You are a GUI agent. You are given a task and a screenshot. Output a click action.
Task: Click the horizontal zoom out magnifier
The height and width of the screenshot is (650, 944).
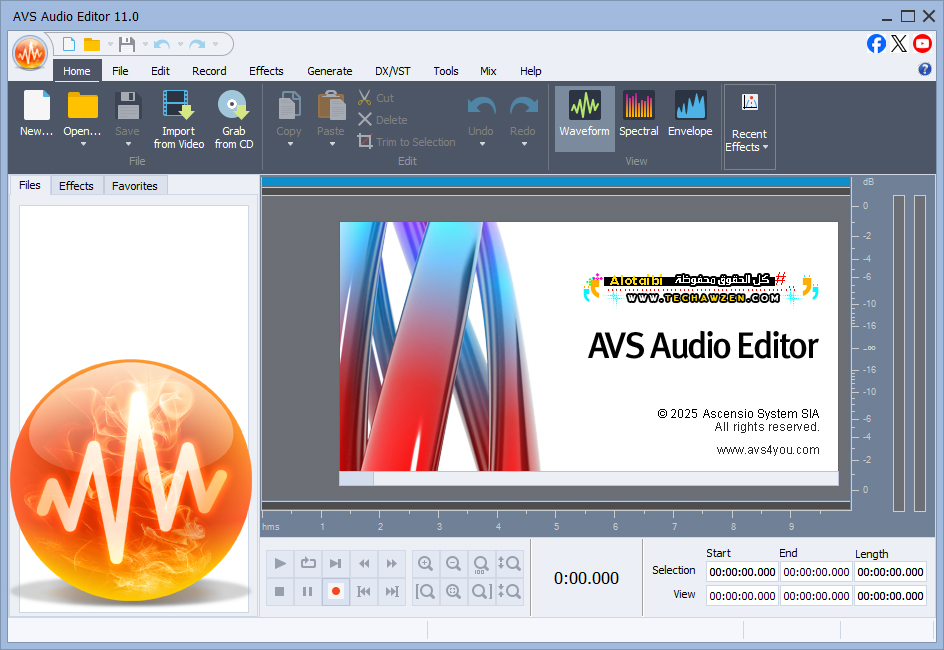(453, 563)
